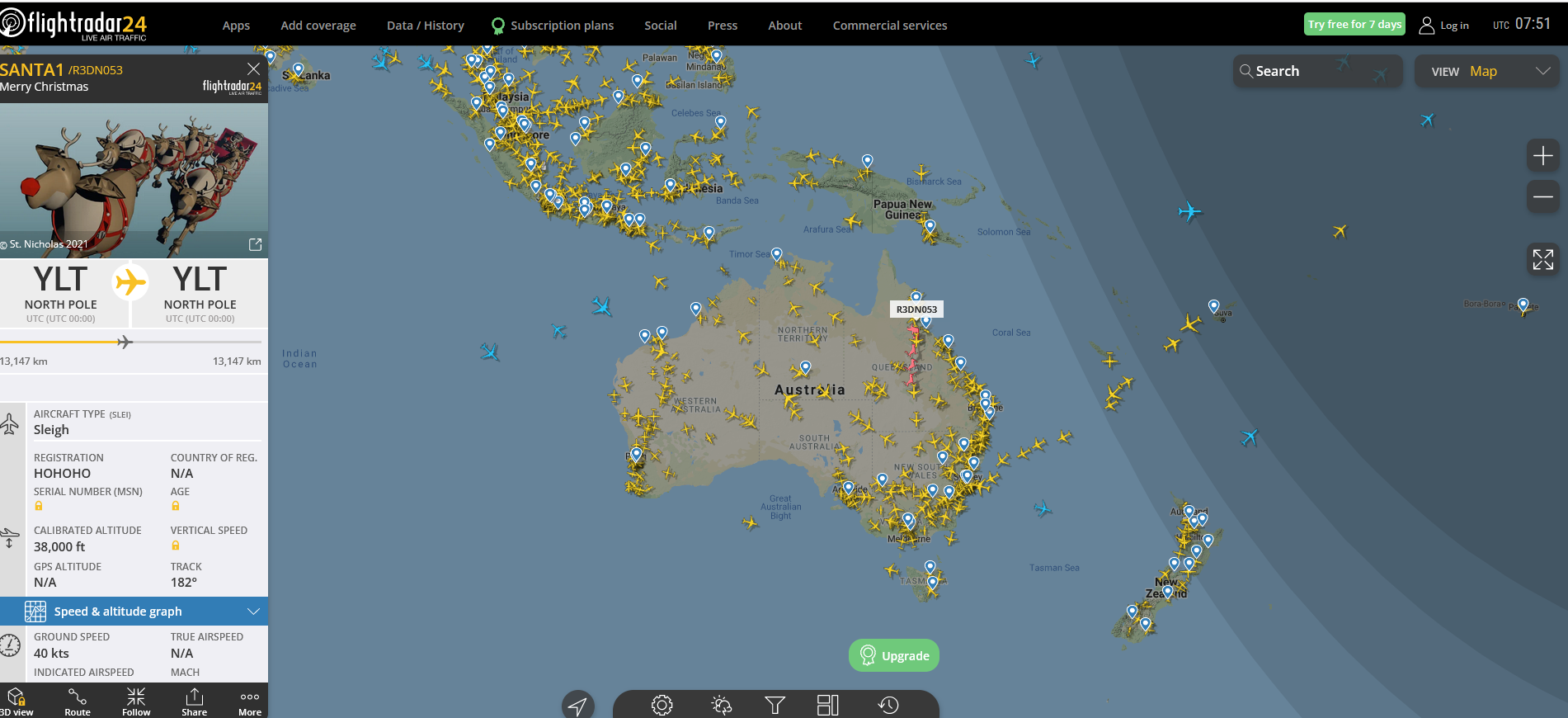Open Santa sleigh photo externally

point(255,244)
